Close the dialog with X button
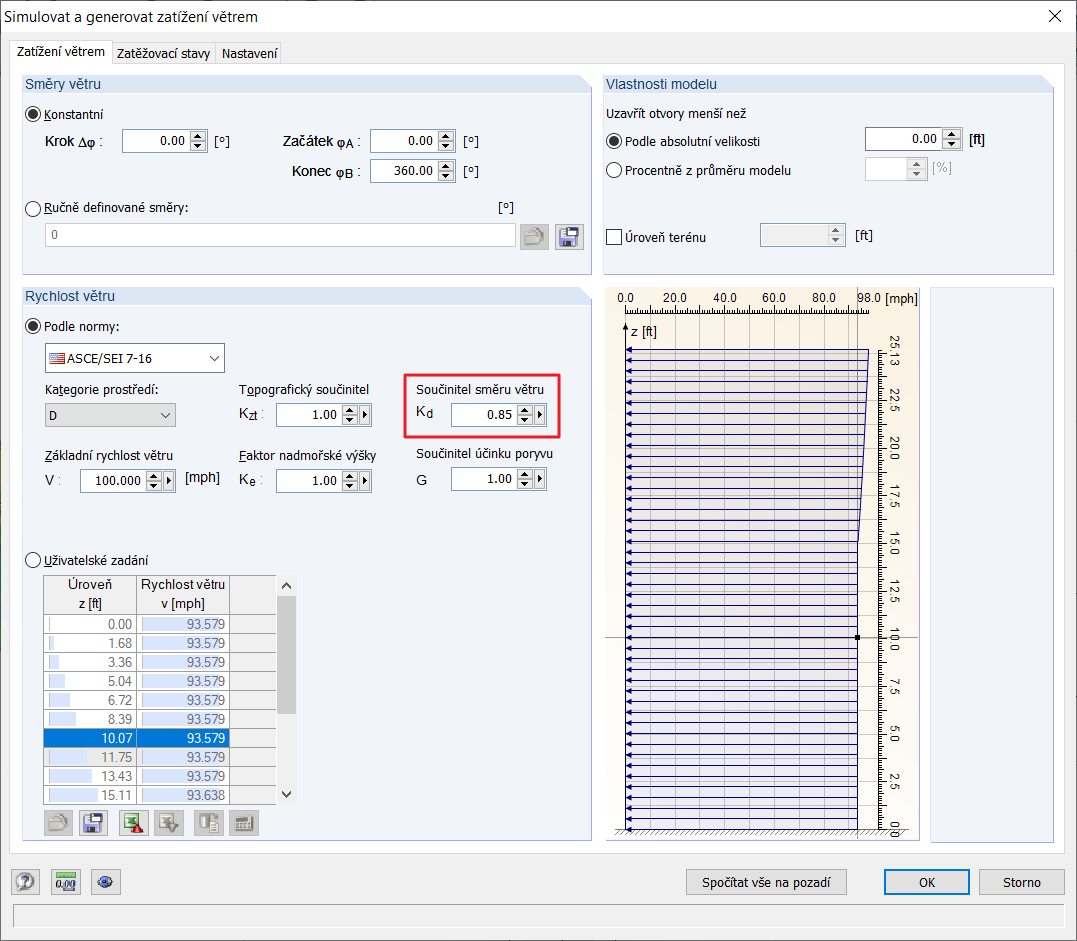1077x941 pixels. click(x=1055, y=16)
